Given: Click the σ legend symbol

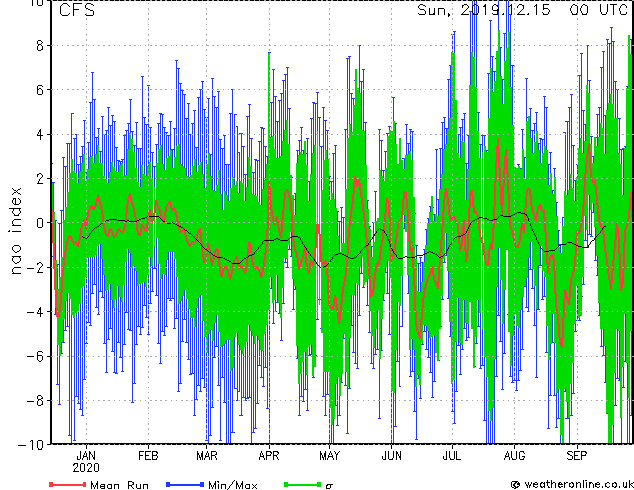Looking at the screenshot, I should point(329,486).
